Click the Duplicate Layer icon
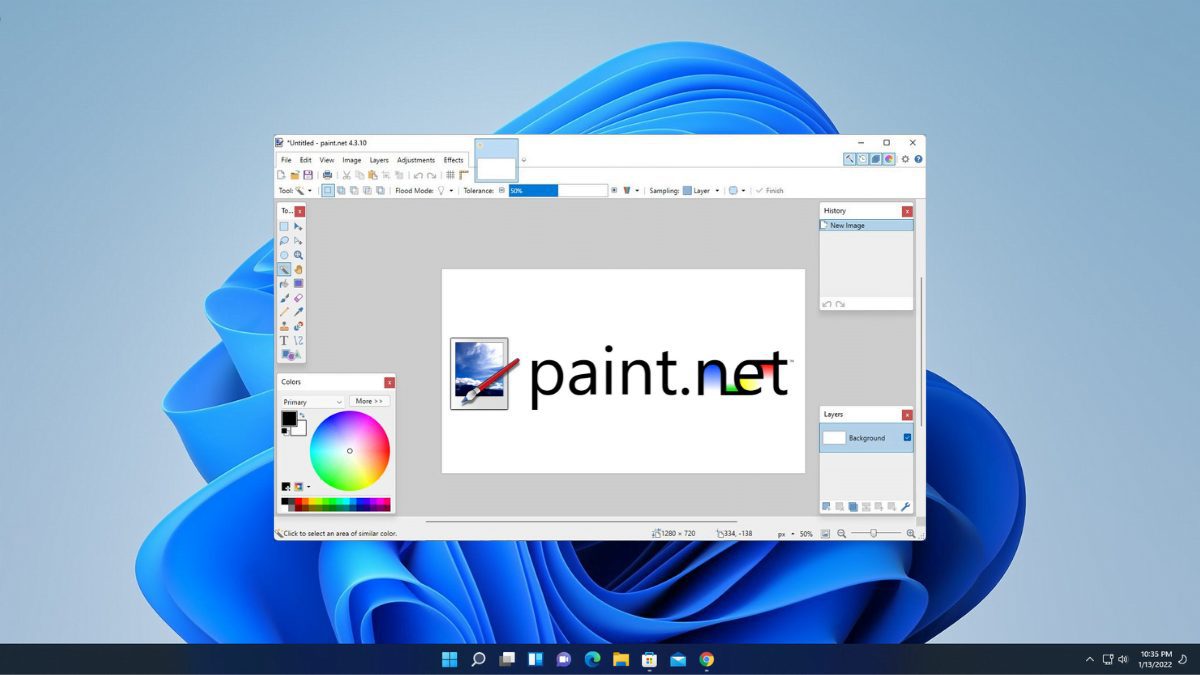Image resolution: width=1200 pixels, height=675 pixels. pos(852,507)
